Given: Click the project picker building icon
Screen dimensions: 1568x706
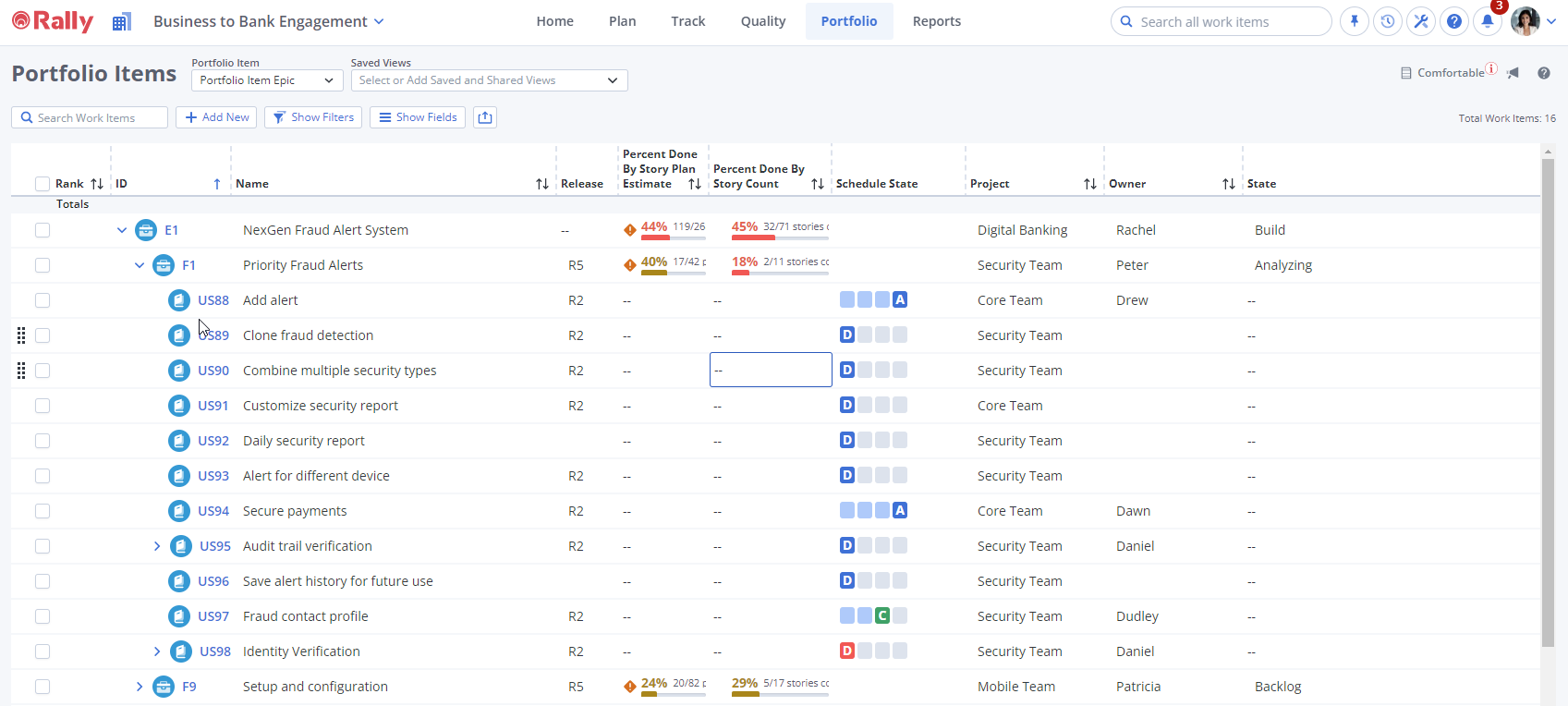Looking at the screenshot, I should [x=121, y=22].
